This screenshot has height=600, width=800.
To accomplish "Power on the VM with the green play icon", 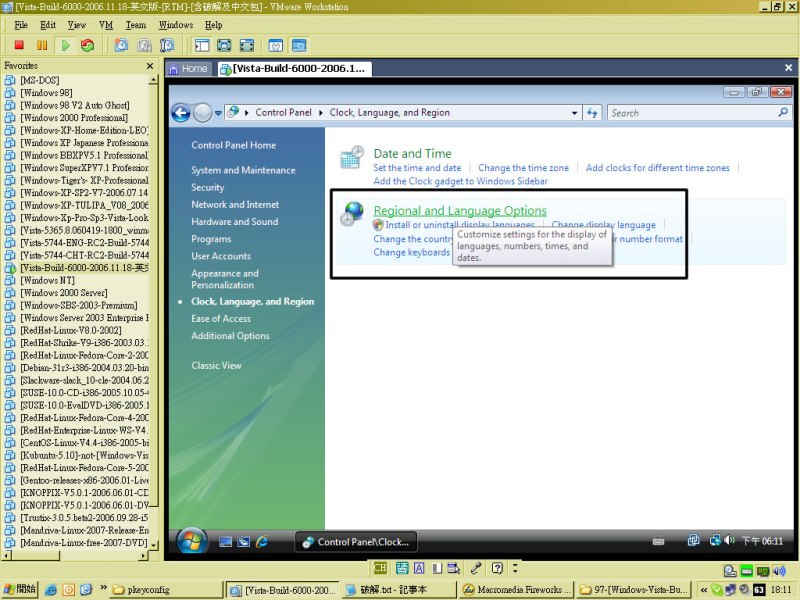I will (65, 45).
